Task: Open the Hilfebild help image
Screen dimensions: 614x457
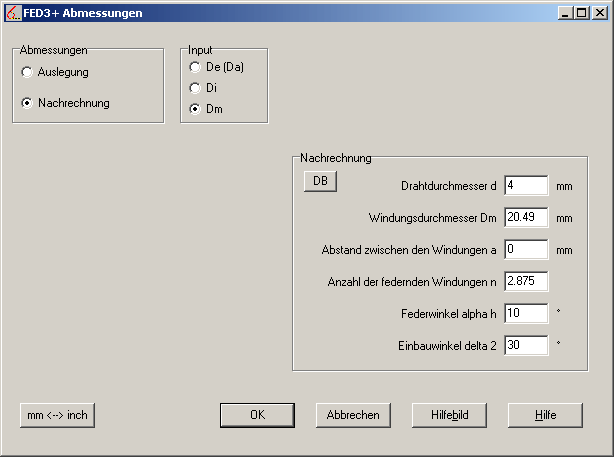Action: (x=449, y=415)
